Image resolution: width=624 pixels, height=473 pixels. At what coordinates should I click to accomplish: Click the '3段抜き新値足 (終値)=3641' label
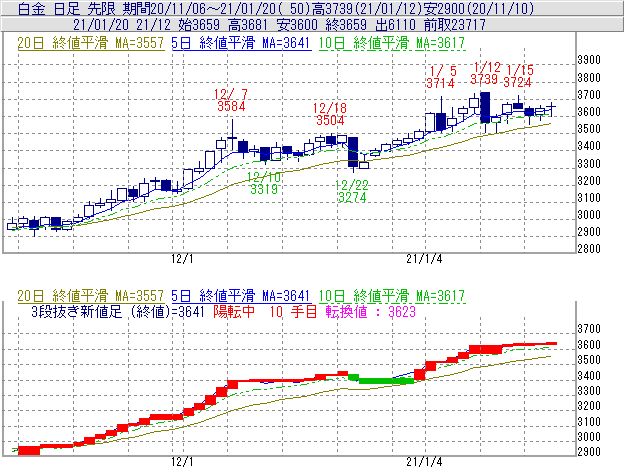click(117, 311)
